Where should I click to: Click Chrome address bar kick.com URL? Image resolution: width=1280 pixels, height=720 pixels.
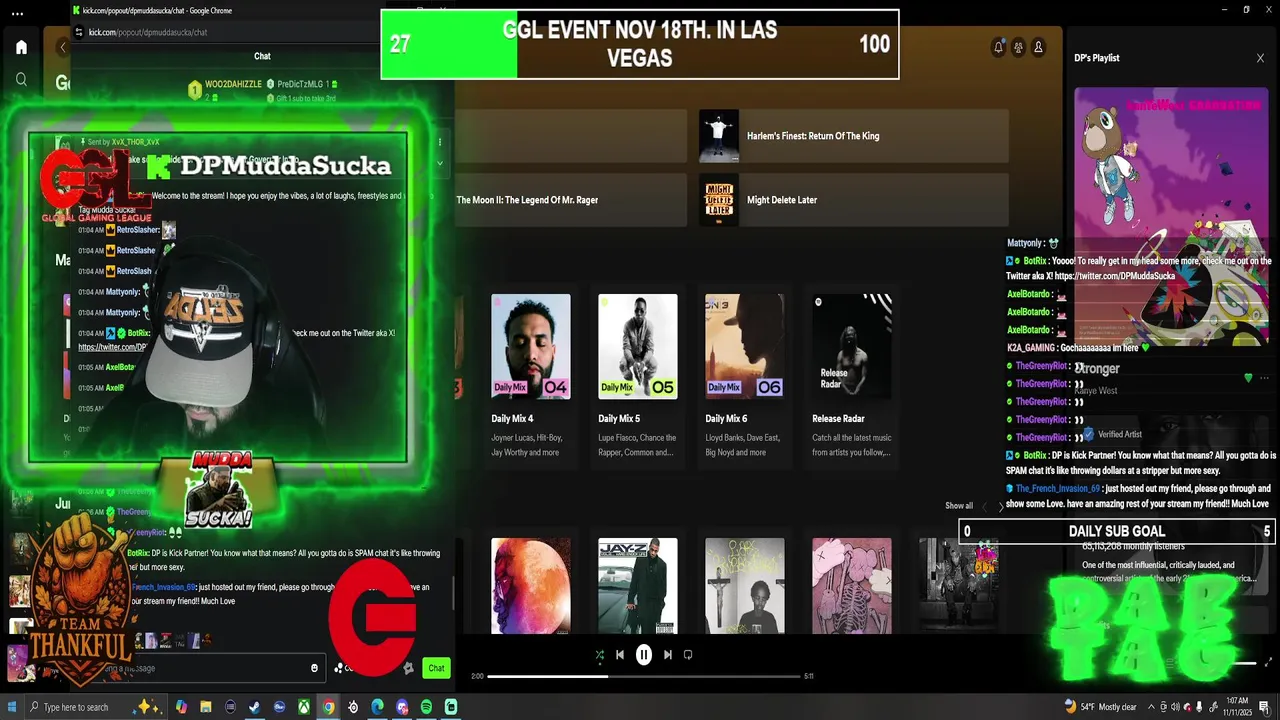[x=148, y=32]
